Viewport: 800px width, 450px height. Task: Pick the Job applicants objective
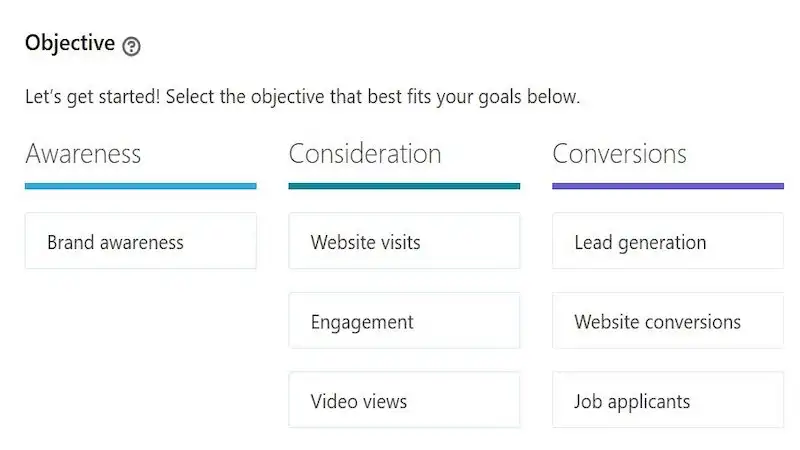tap(667, 401)
